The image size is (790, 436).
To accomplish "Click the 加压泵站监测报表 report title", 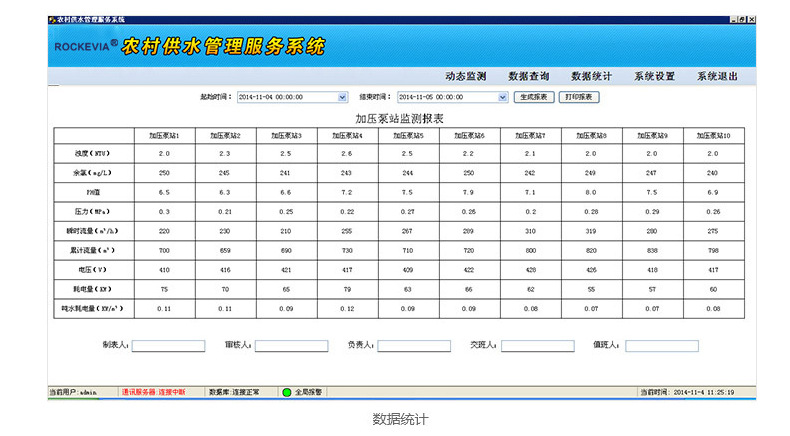I will tap(399, 119).
